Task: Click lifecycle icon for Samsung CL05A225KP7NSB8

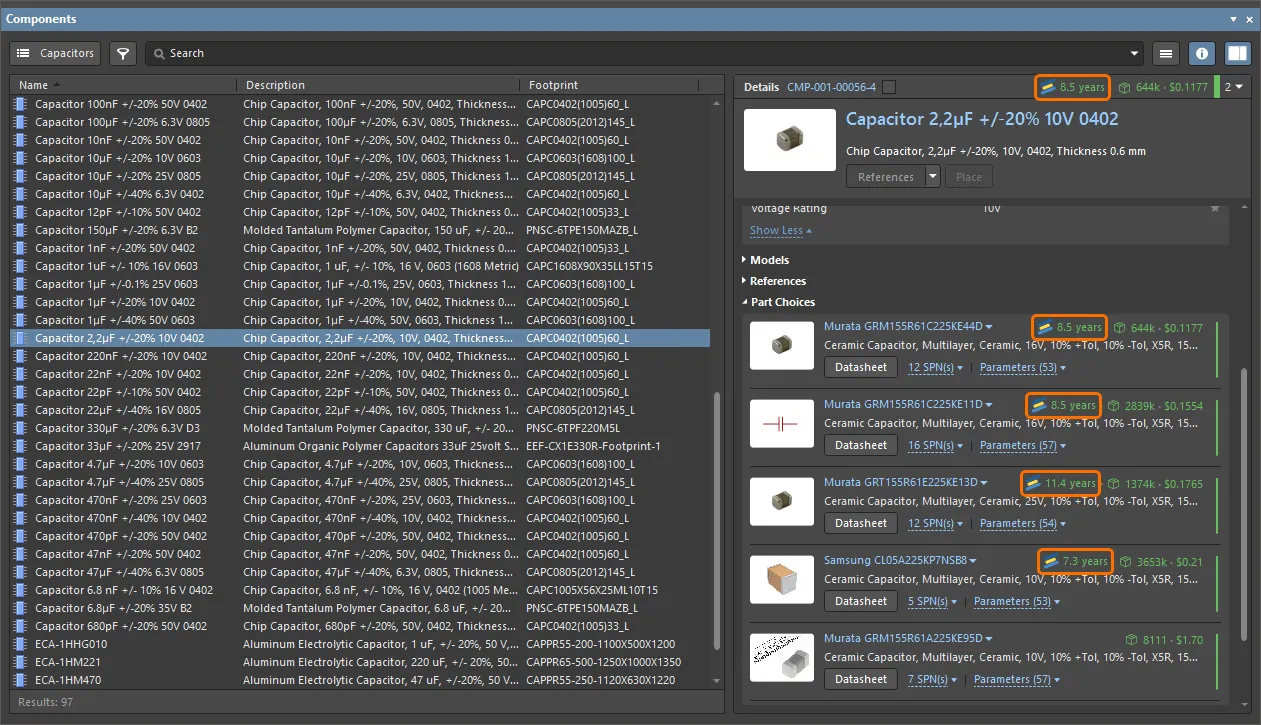Action: point(1051,562)
